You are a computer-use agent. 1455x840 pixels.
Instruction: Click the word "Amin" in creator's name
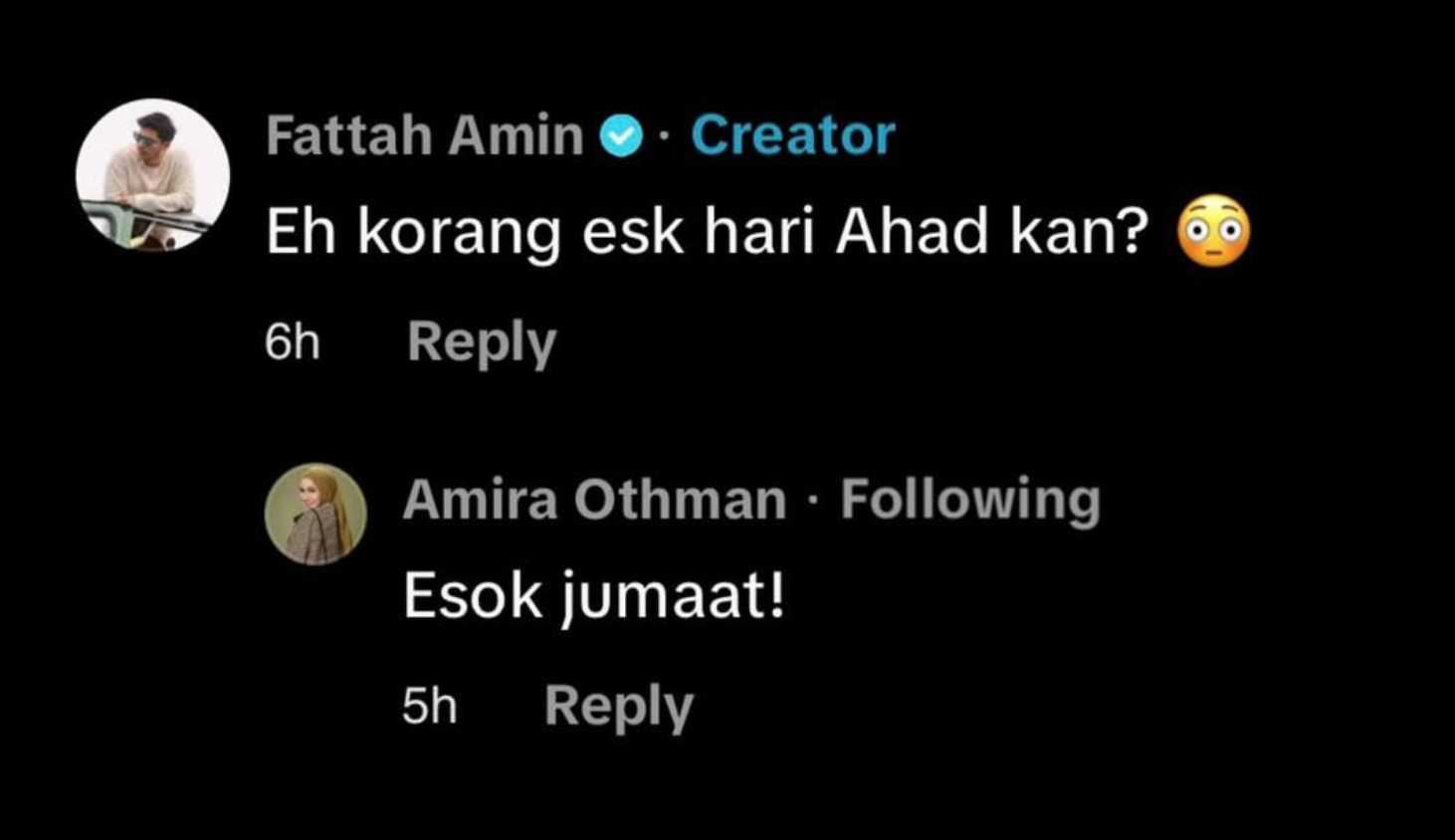pyautogui.click(x=515, y=135)
